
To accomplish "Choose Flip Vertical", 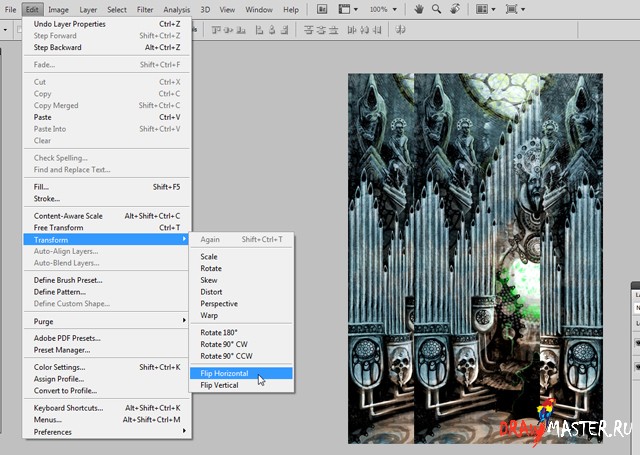I will coord(241,385).
